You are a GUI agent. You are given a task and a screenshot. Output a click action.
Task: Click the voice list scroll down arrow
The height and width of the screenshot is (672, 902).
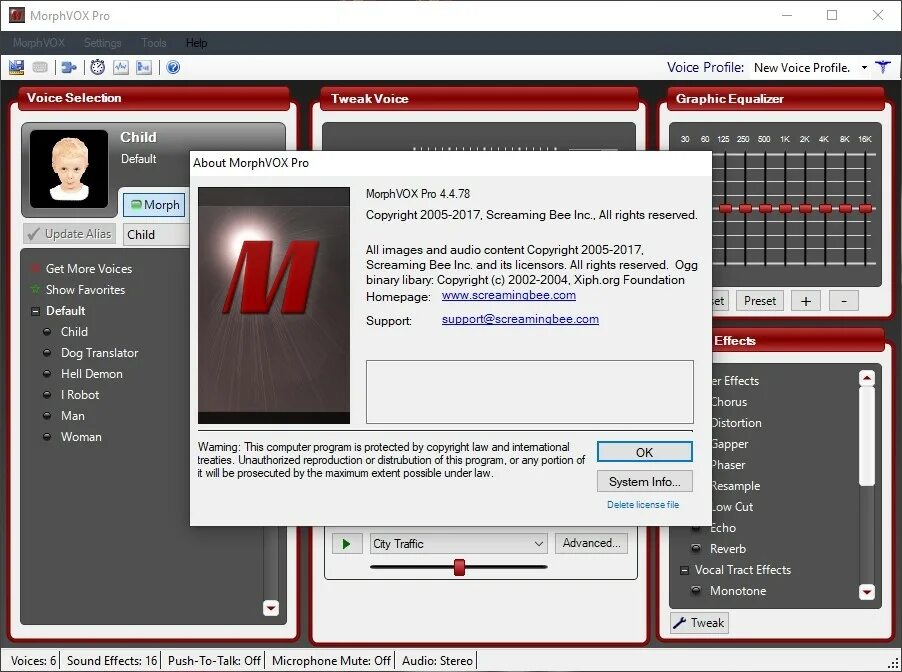pos(270,608)
